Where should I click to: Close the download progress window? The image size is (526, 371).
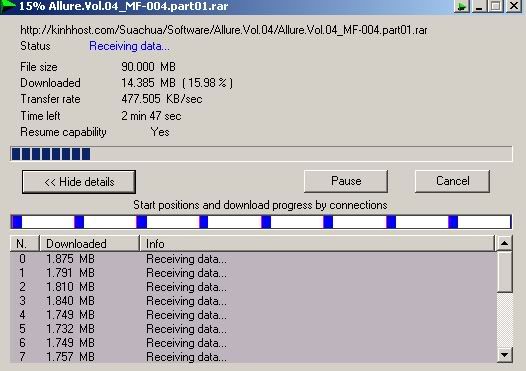pyautogui.click(x=514, y=6)
